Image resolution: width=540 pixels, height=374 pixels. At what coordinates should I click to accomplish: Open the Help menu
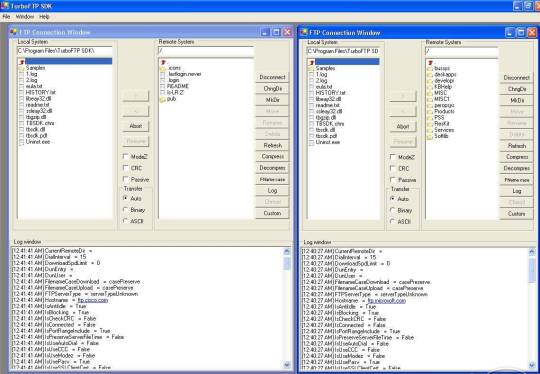pyautogui.click(x=44, y=17)
